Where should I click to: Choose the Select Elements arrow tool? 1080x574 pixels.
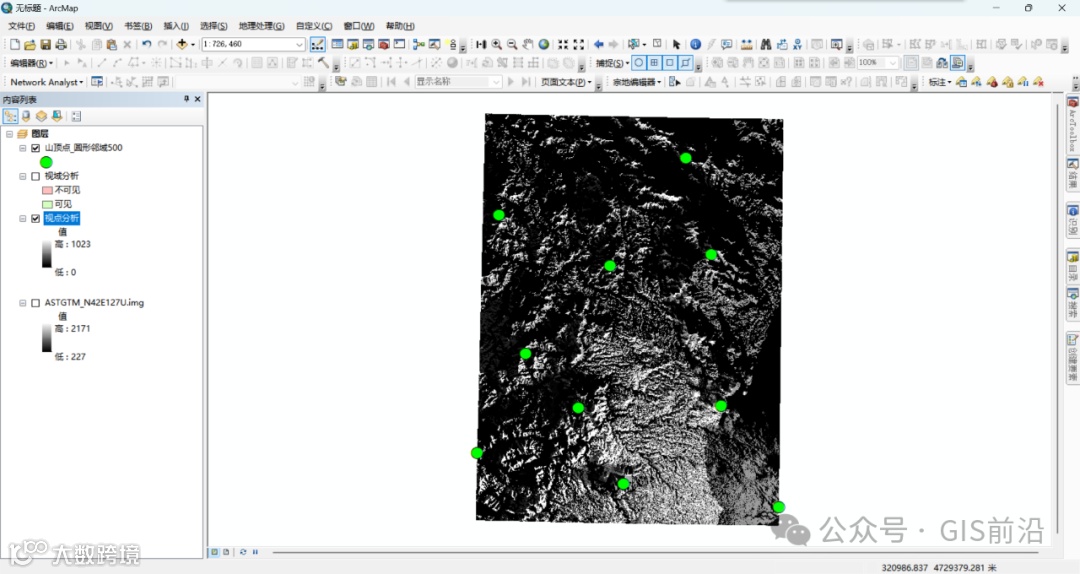(676, 44)
